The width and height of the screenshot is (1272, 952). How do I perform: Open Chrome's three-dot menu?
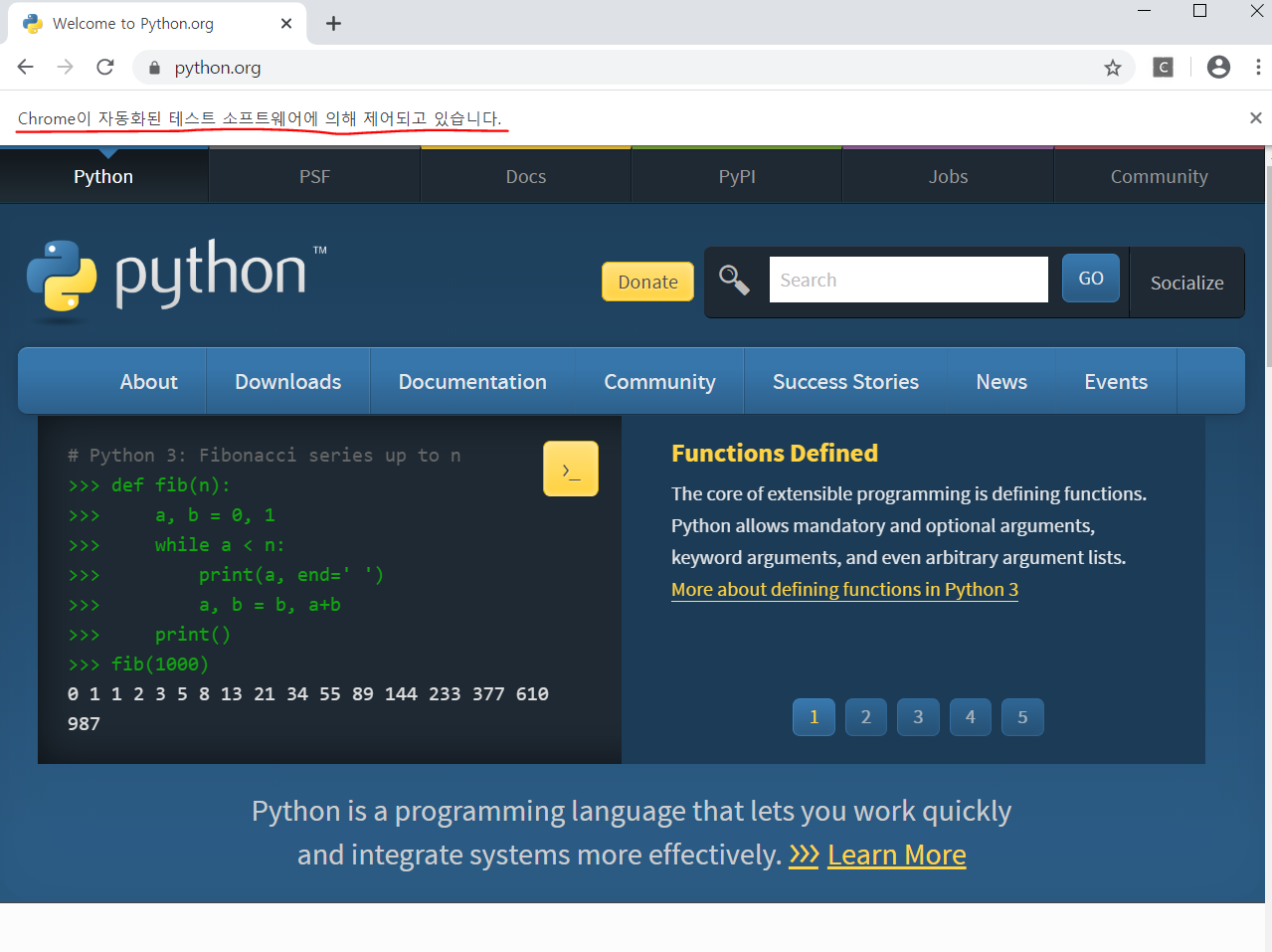click(x=1258, y=67)
